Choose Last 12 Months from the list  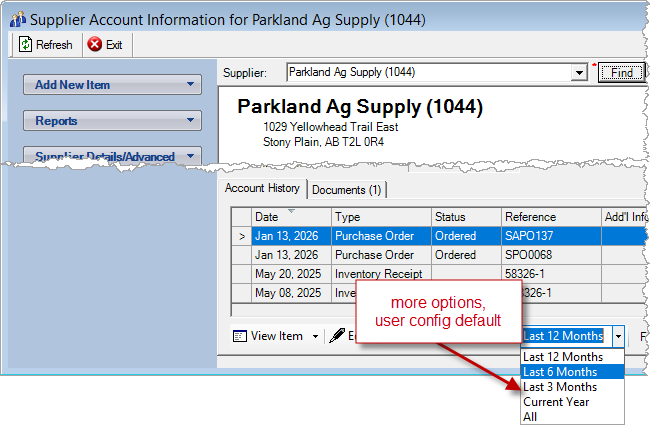[572, 357]
